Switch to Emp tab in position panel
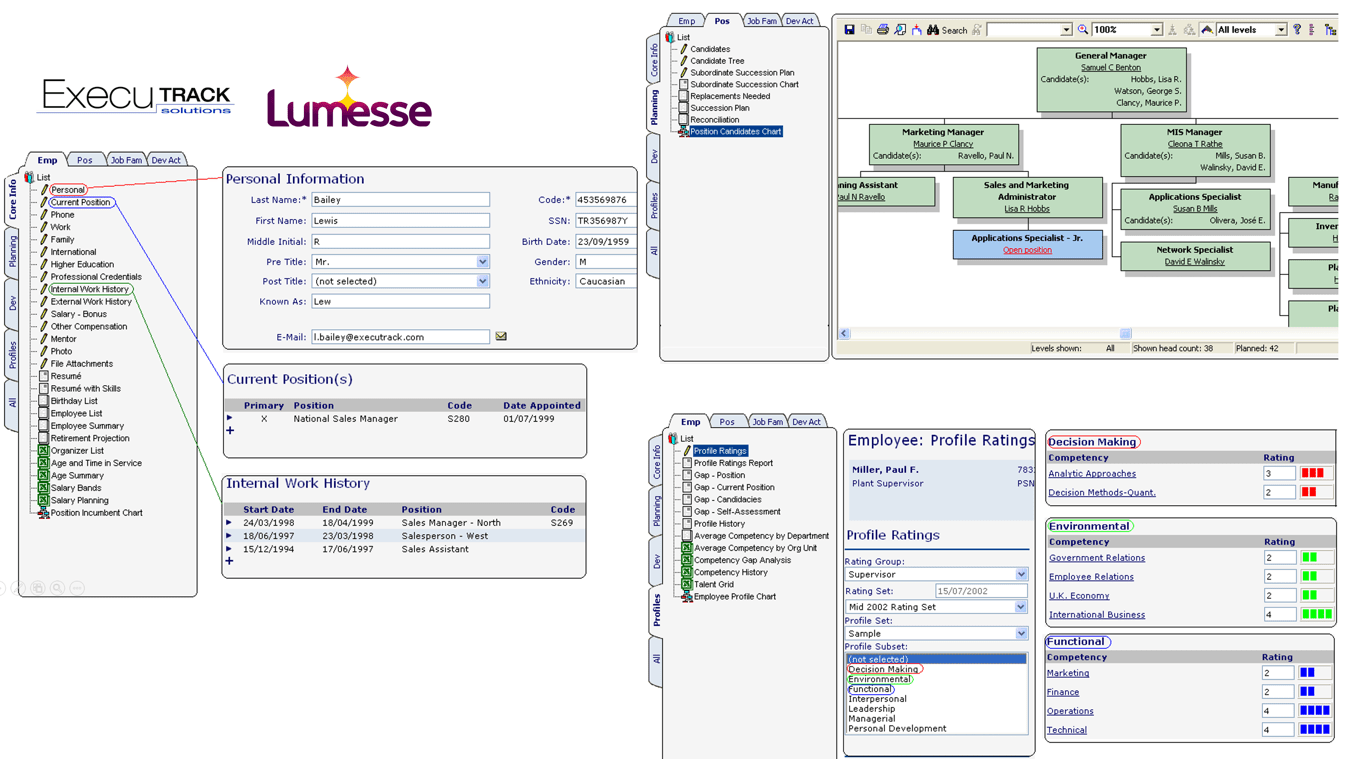 pyautogui.click(x=686, y=21)
